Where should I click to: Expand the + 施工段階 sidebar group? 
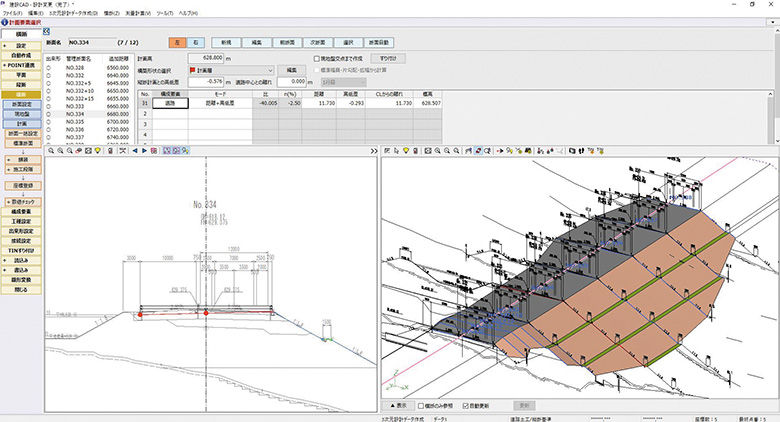coord(23,170)
